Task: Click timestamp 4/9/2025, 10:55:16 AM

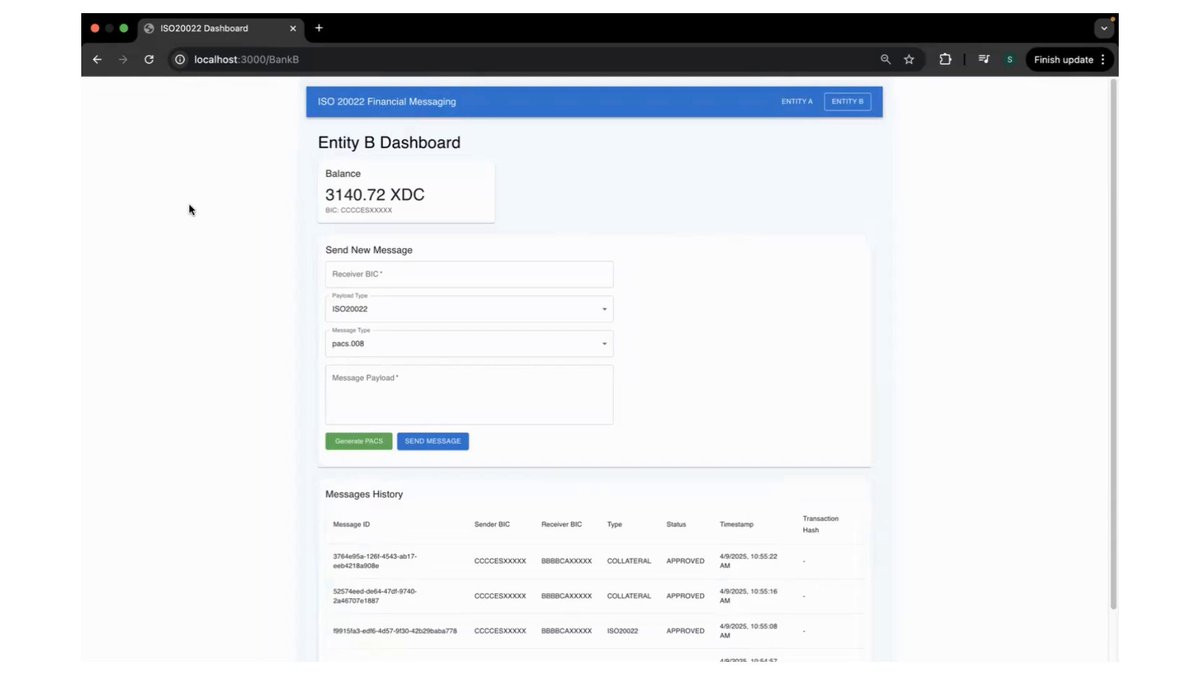Action: click(x=749, y=596)
